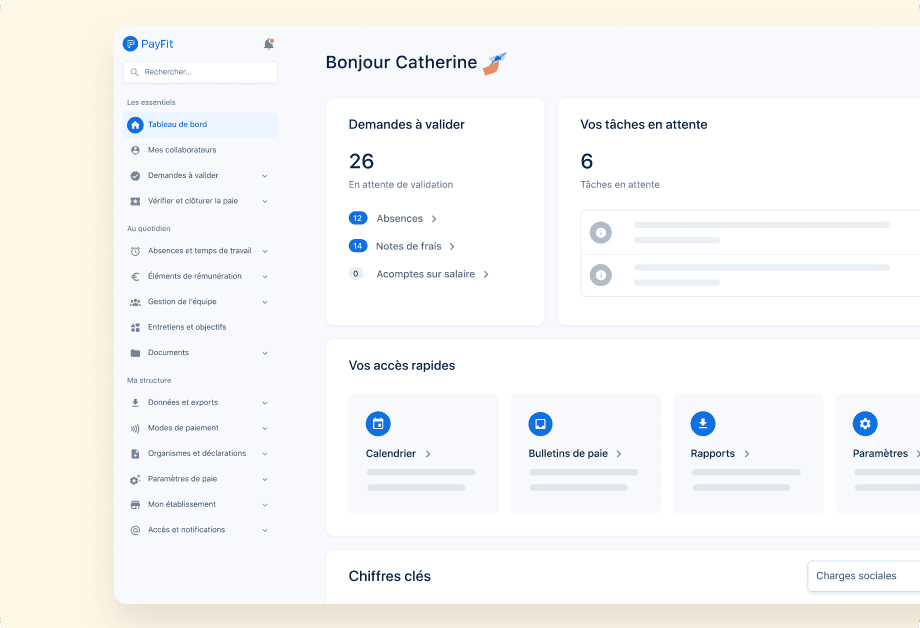Click the Mon établissement store icon
The width and height of the screenshot is (920, 628).
coord(135,505)
